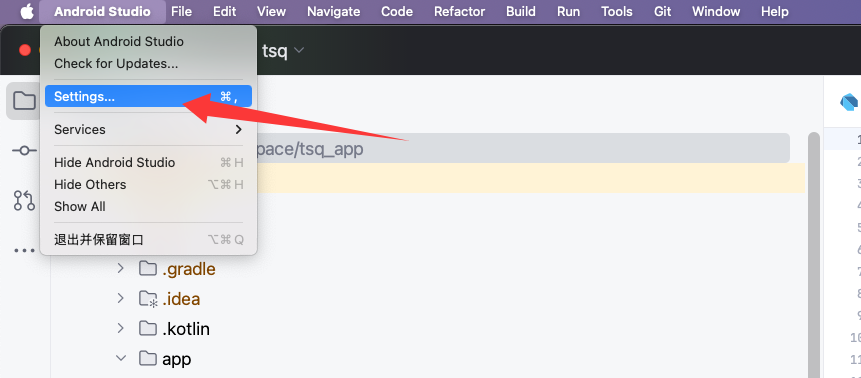Choose Hide Others

point(148,185)
